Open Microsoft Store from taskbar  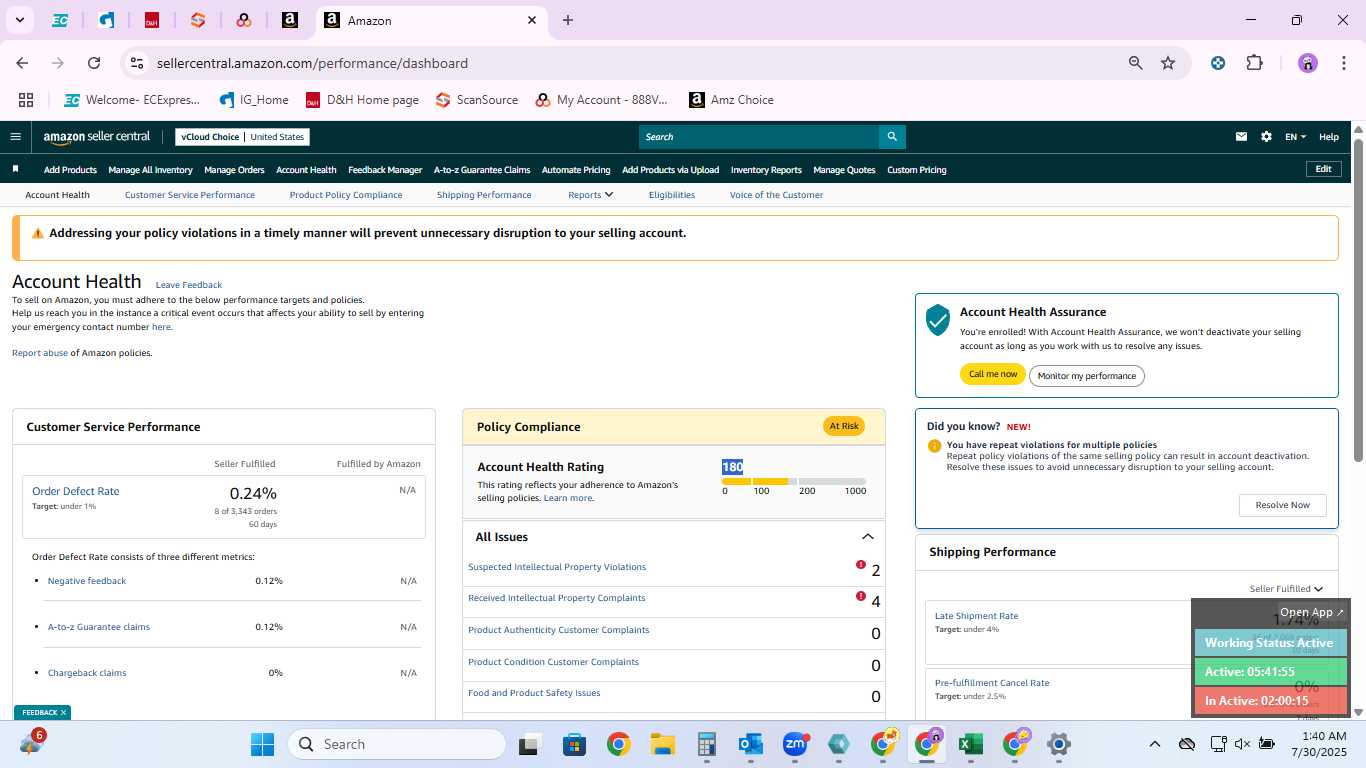click(x=574, y=744)
